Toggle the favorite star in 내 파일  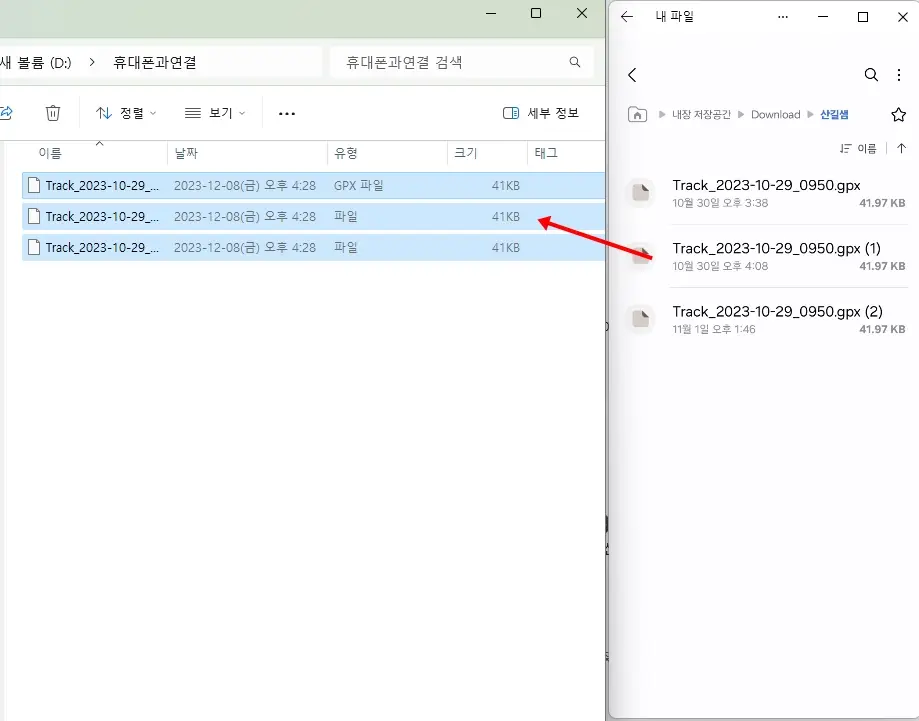pyautogui.click(x=898, y=114)
